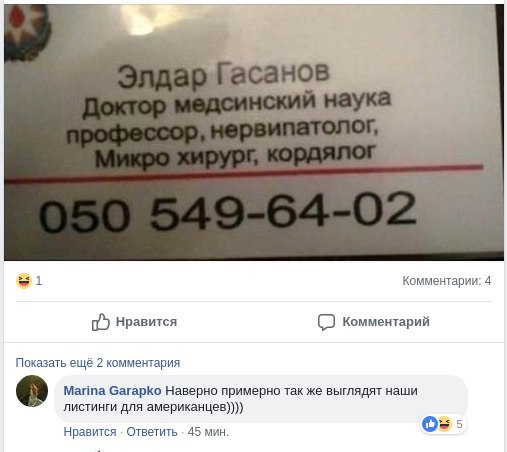507x452 pixels.
Task: Click the thumbs-up icon of the post's Нравится button
Action: pyautogui.click(x=101, y=322)
